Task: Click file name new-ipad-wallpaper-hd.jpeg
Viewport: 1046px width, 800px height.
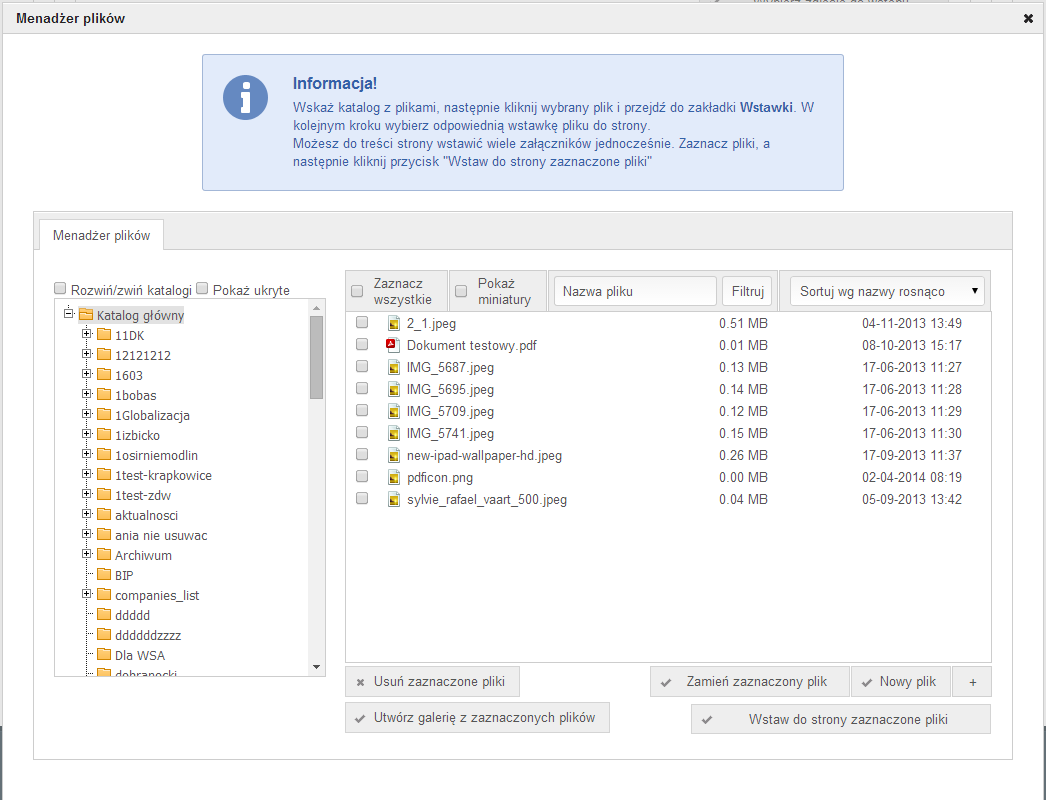Action: pos(484,456)
